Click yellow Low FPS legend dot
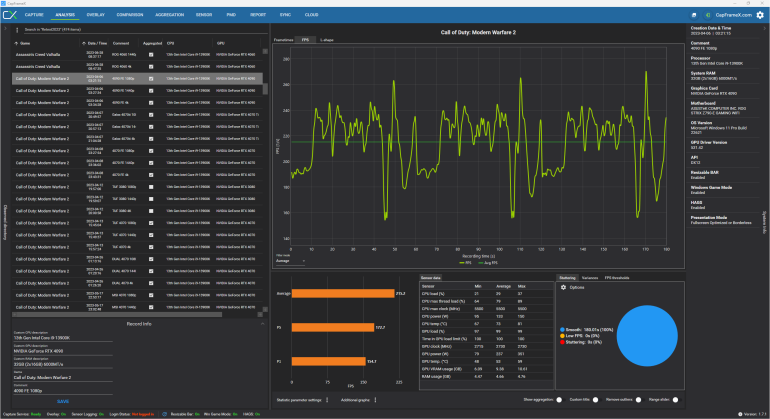Image resolution: width=770 pixels, height=419 pixels. pos(562,336)
